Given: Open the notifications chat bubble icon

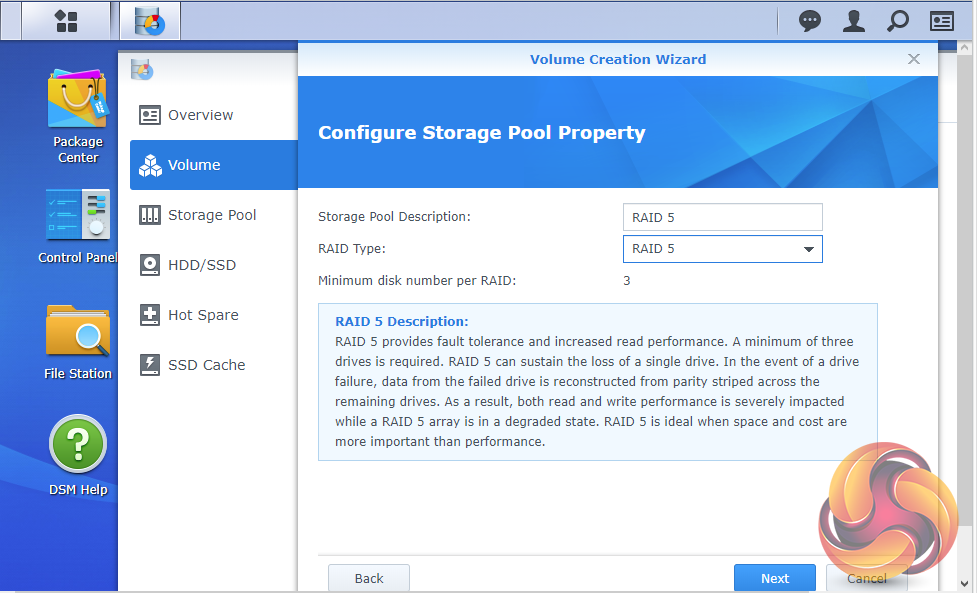Looking at the screenshot, I should click(x=810, y=21).
